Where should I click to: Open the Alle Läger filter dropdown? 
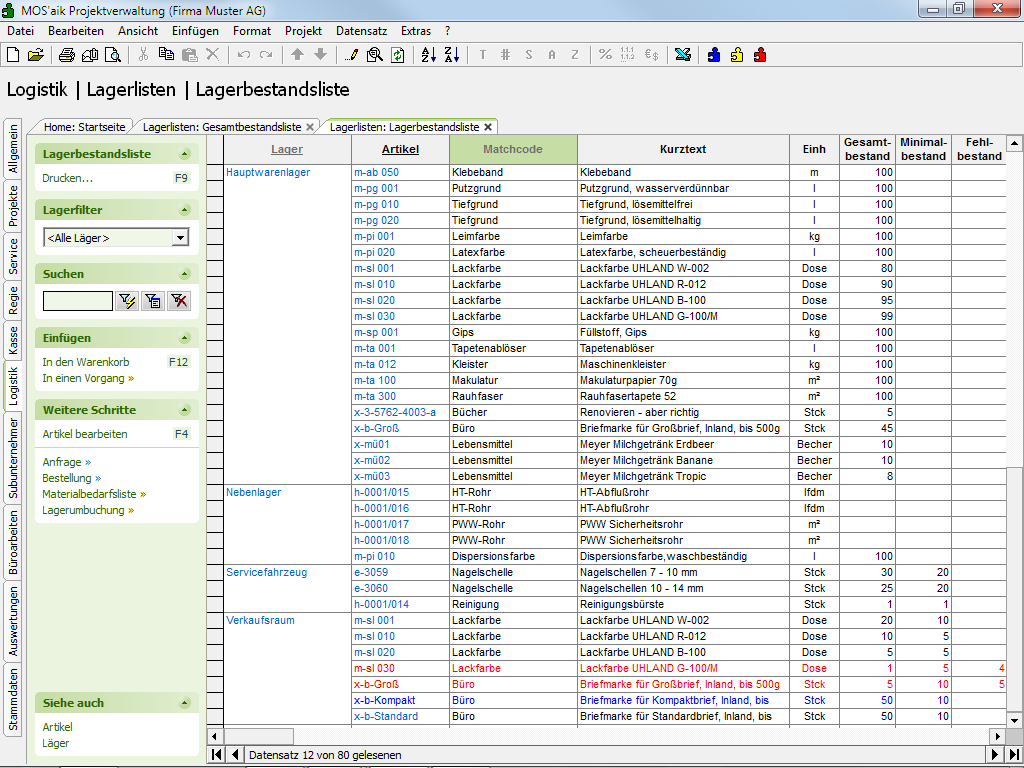click(180, 238)
